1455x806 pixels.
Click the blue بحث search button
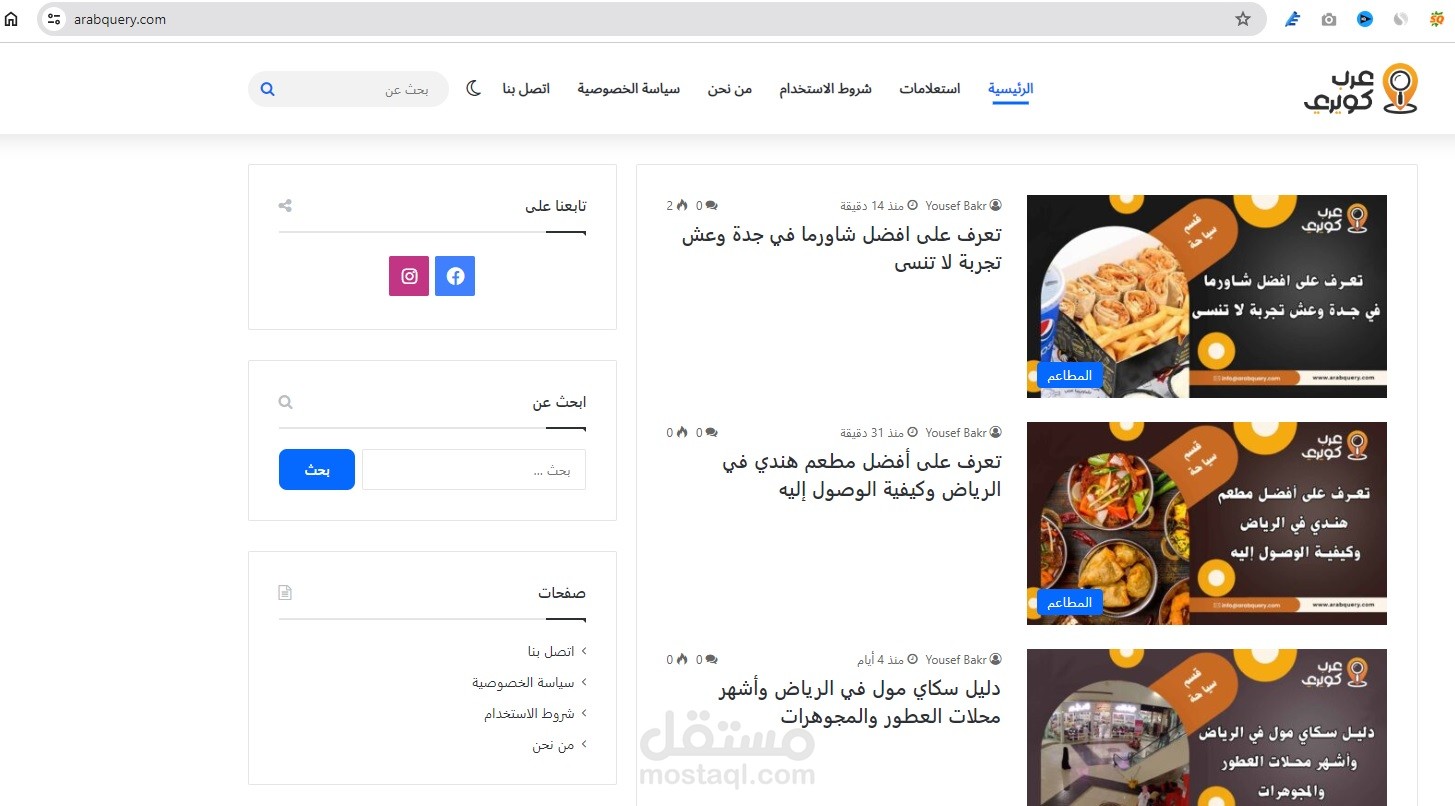click(317, 469)
